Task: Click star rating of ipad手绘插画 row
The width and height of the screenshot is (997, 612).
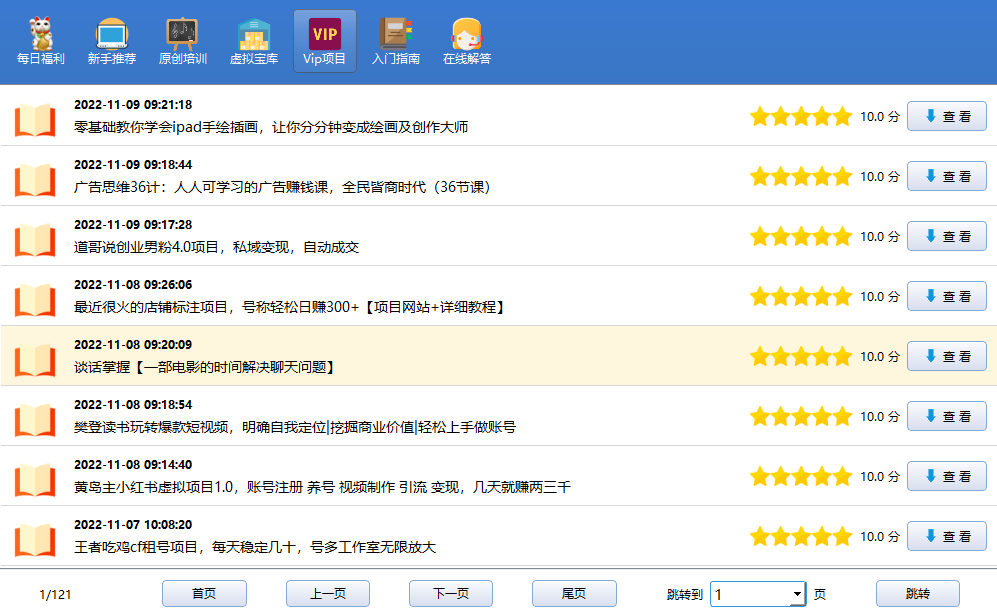Action: click(x=801, y=117)
